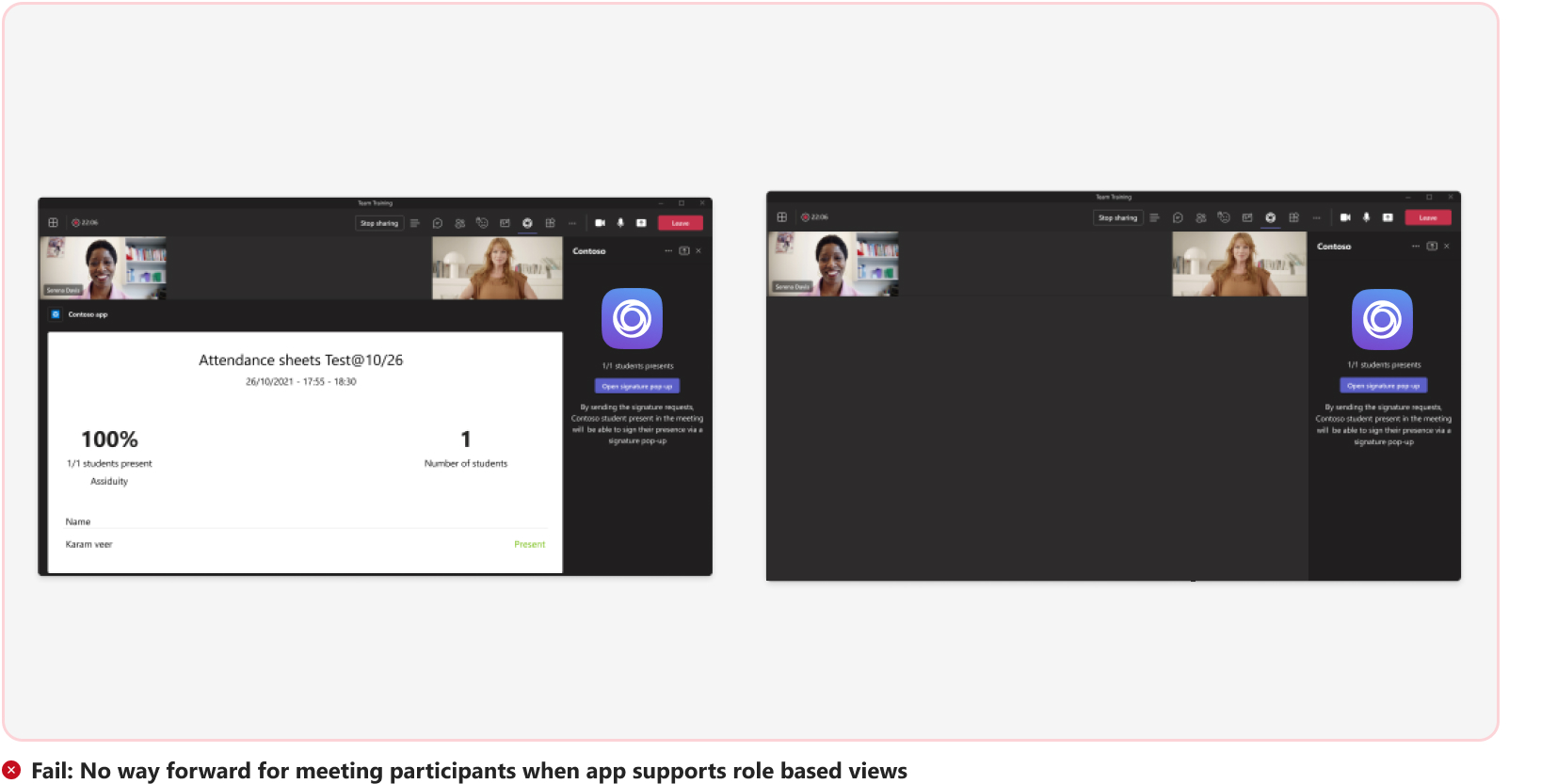Image resolution: width=1541 pixels, height=784 pixels.
Task: Toggle camera in the left meeting window
Action: point(600,223)
